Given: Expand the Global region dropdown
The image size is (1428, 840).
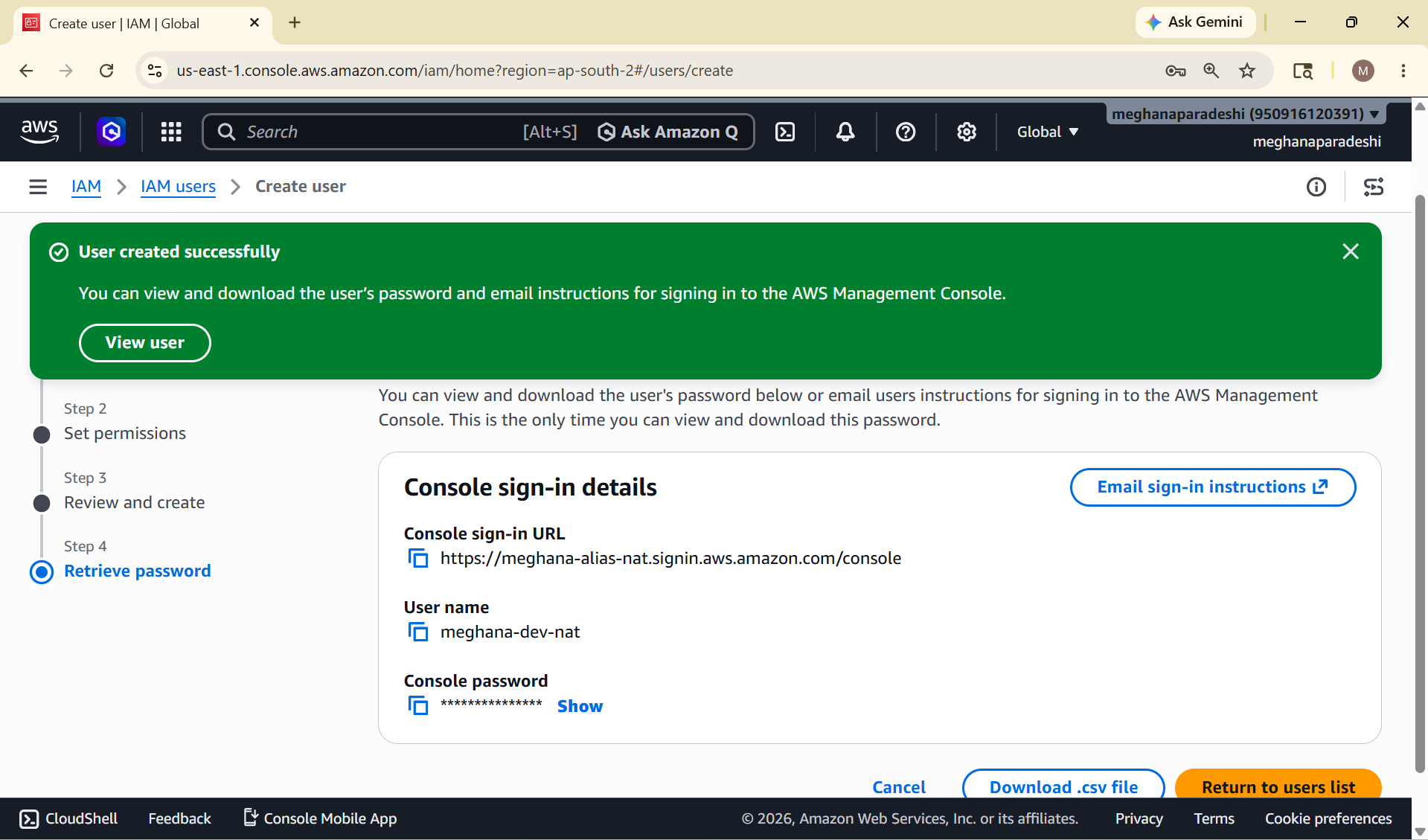Looking at the screenshot, I should pyautogui.click(x=1048, y=132).
